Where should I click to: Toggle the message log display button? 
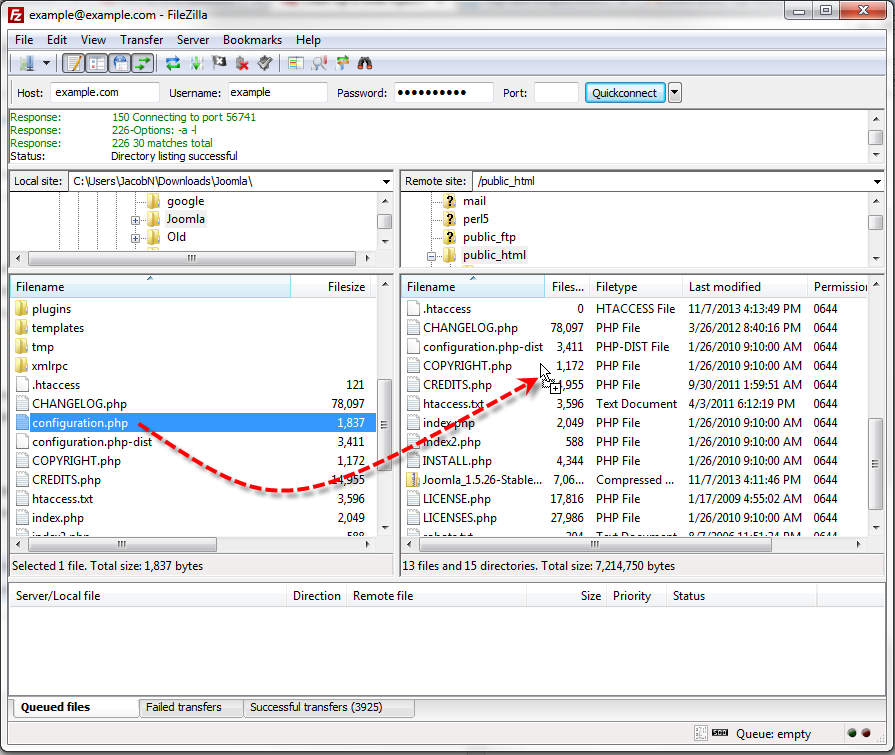click(74, 64)
